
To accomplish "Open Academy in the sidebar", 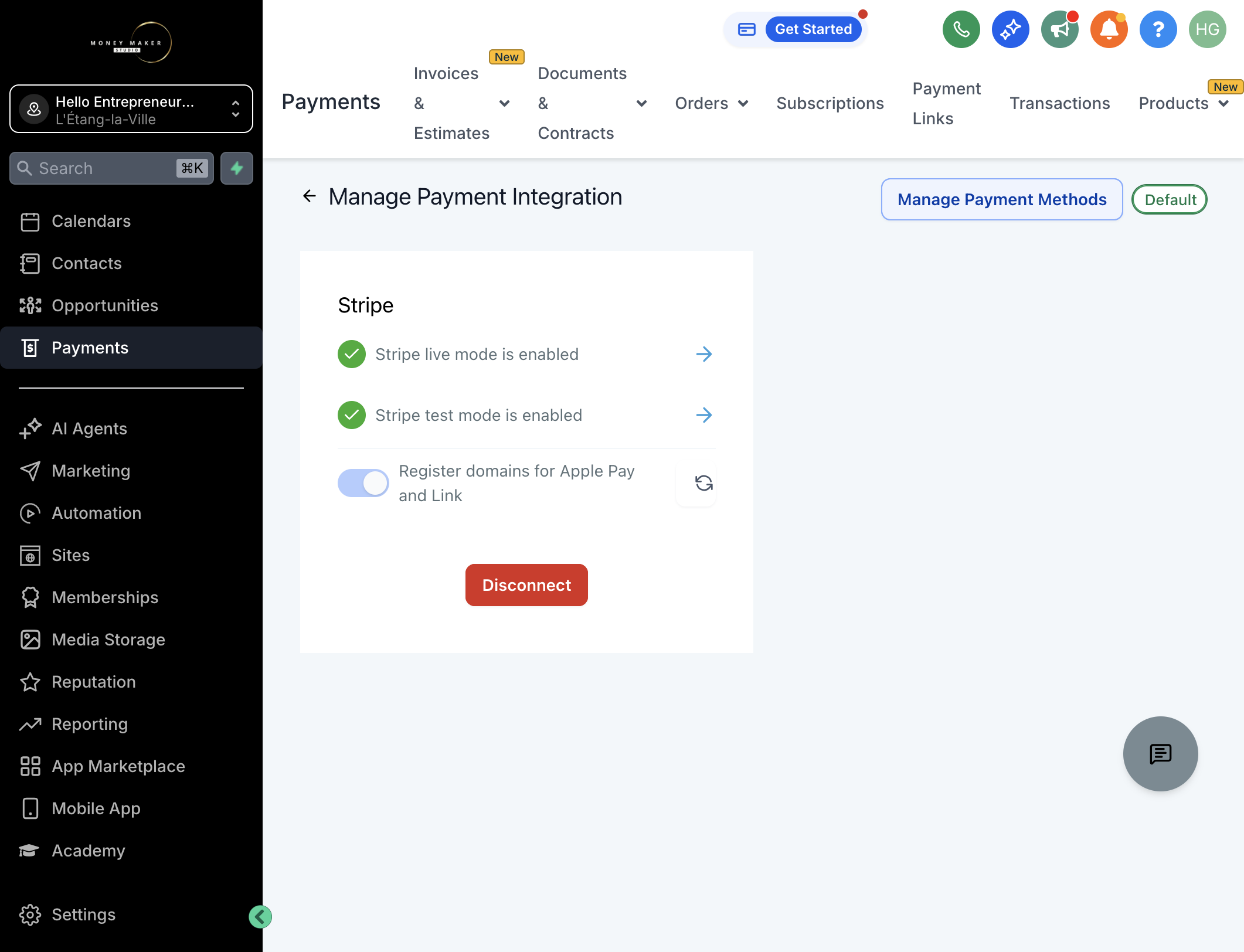I will click(x=131, y=851).
